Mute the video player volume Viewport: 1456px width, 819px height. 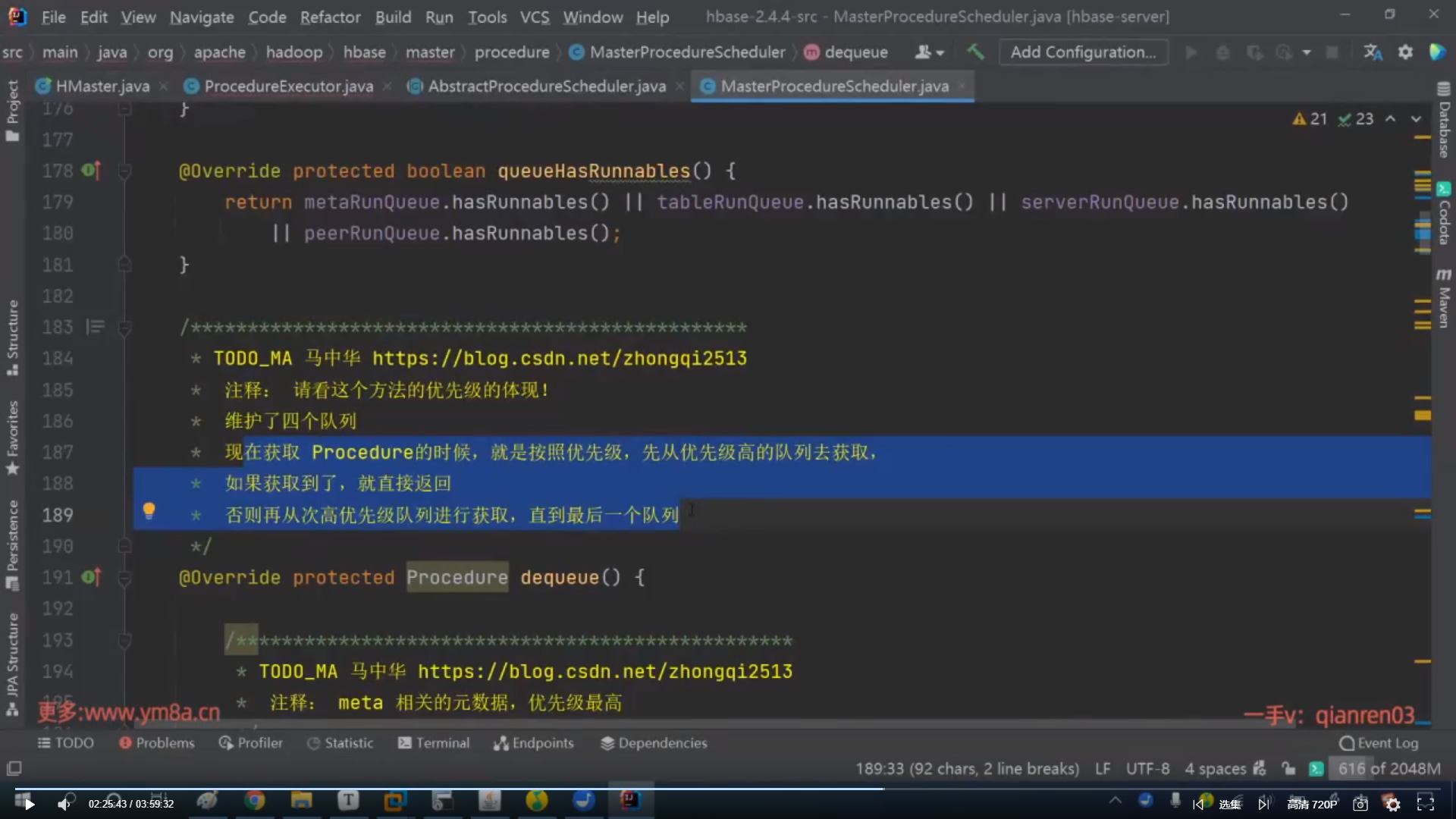64,804
